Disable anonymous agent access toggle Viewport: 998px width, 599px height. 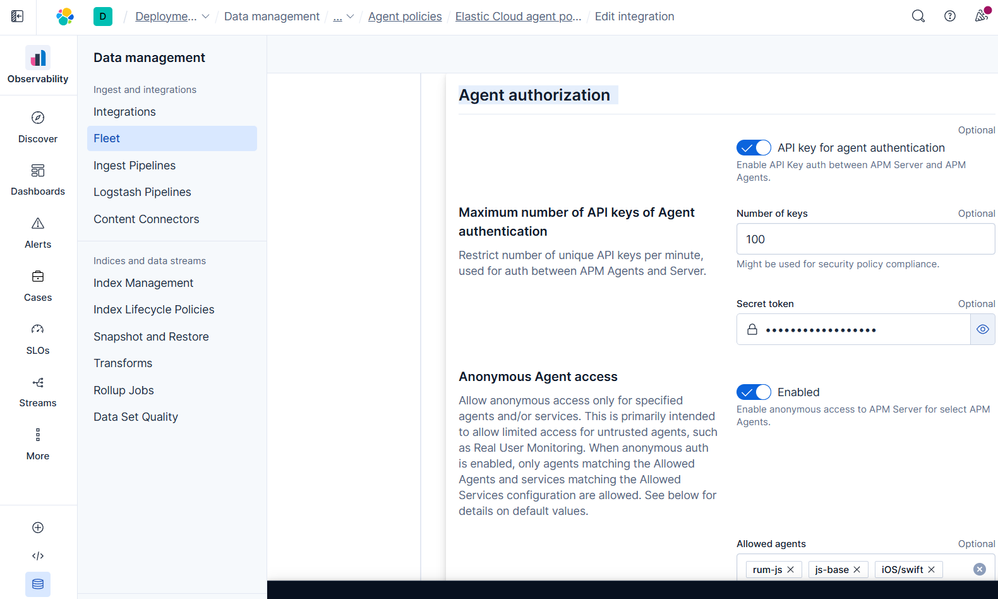tap(754, 392)
